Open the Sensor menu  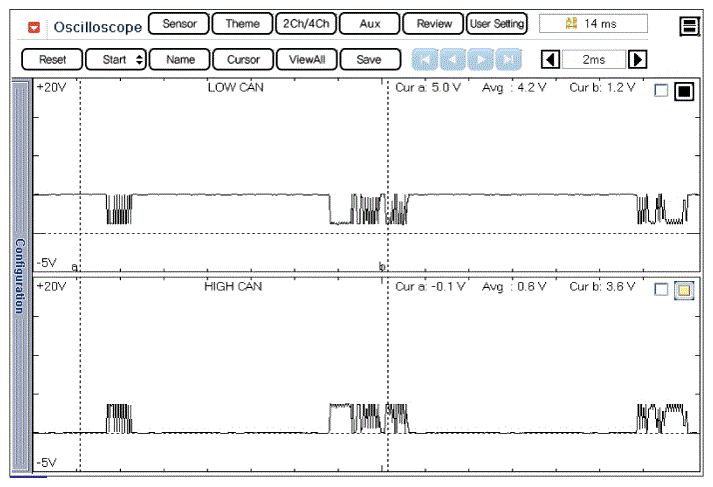[179, 24]
